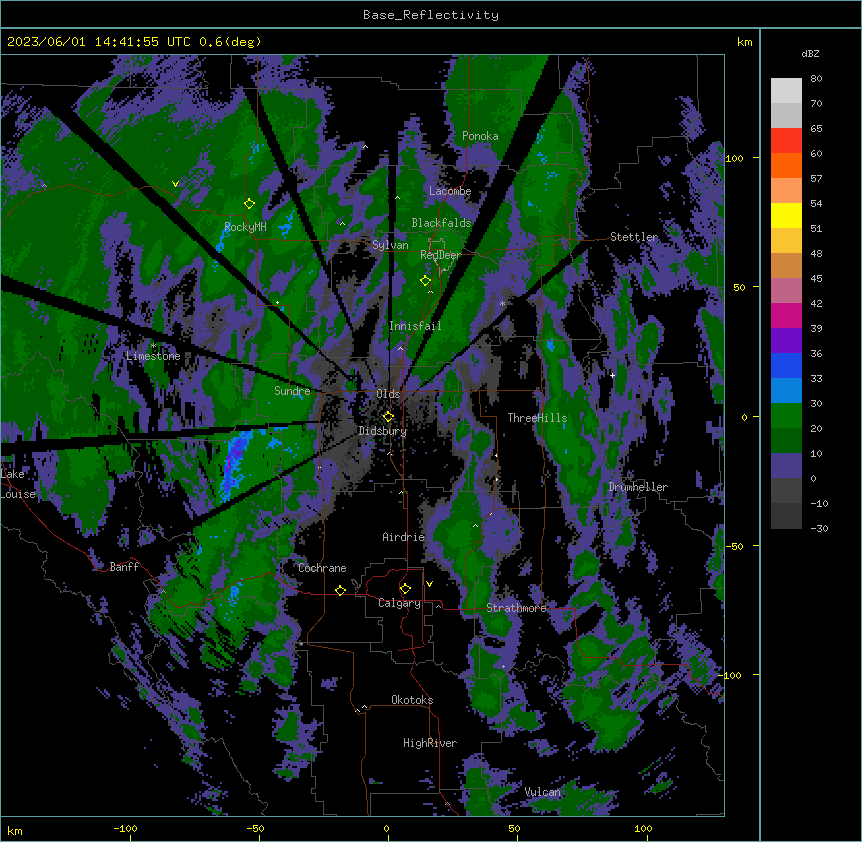Image resolution: width=862 pixels, height=842 pixels.
Task: Select the -100 tick label on right axis
Action: coord(731,675)
